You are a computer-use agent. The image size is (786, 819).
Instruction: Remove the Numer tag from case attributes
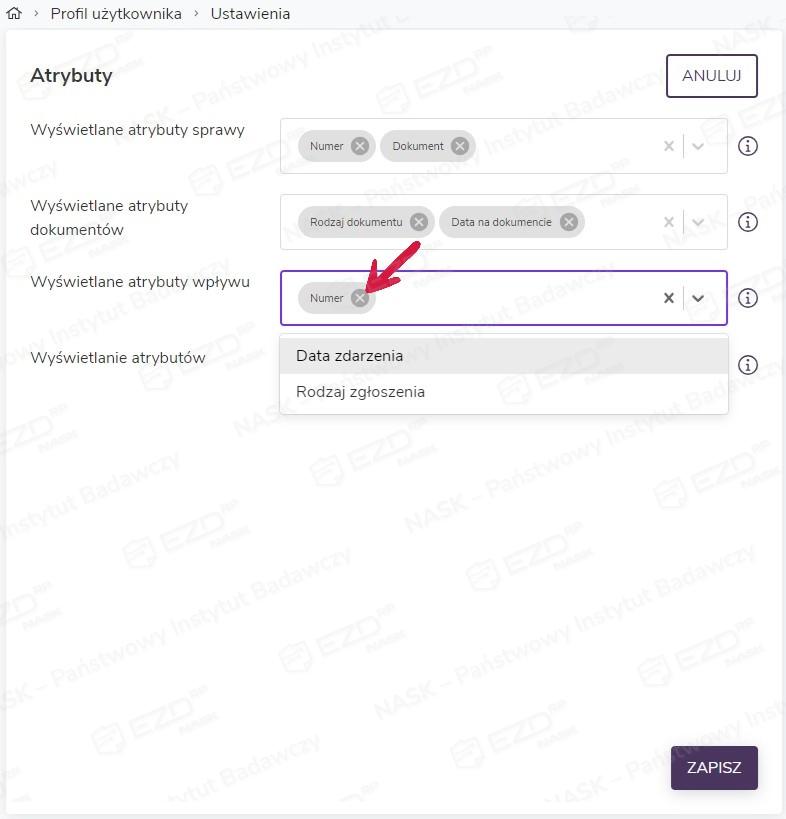[360, 146]
